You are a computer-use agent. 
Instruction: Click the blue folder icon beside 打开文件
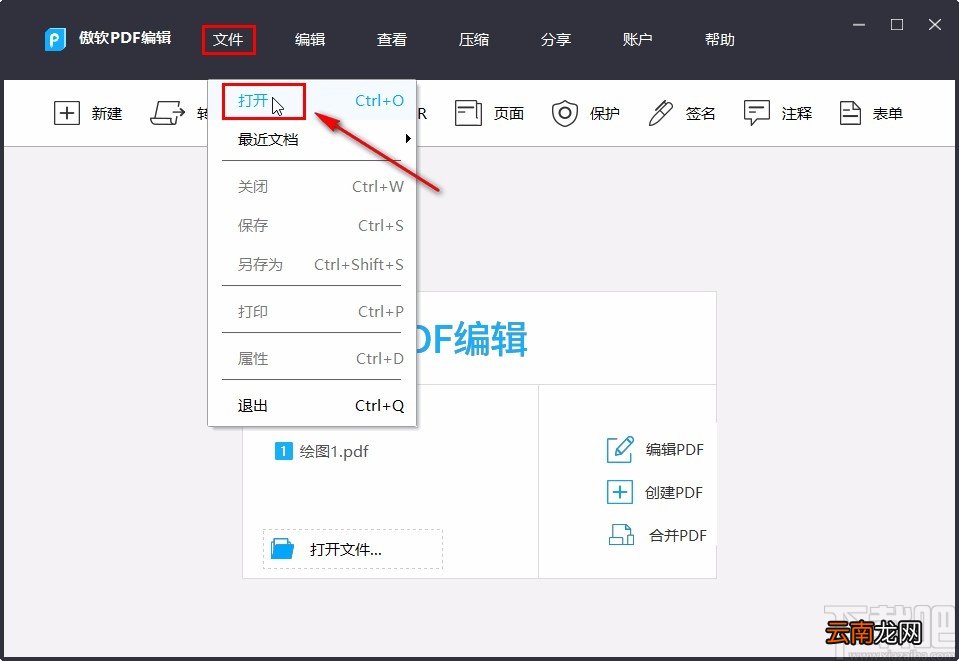pos(283,548)
